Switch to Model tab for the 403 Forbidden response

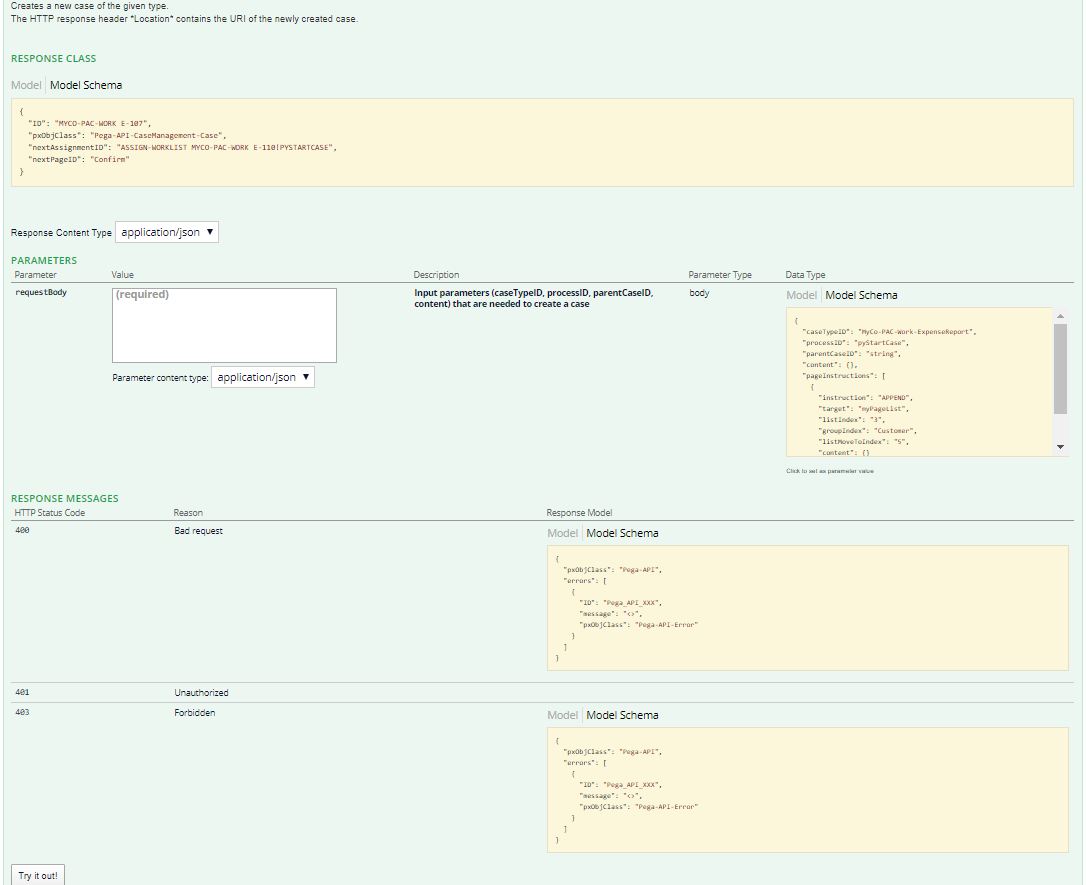(562, 715)
